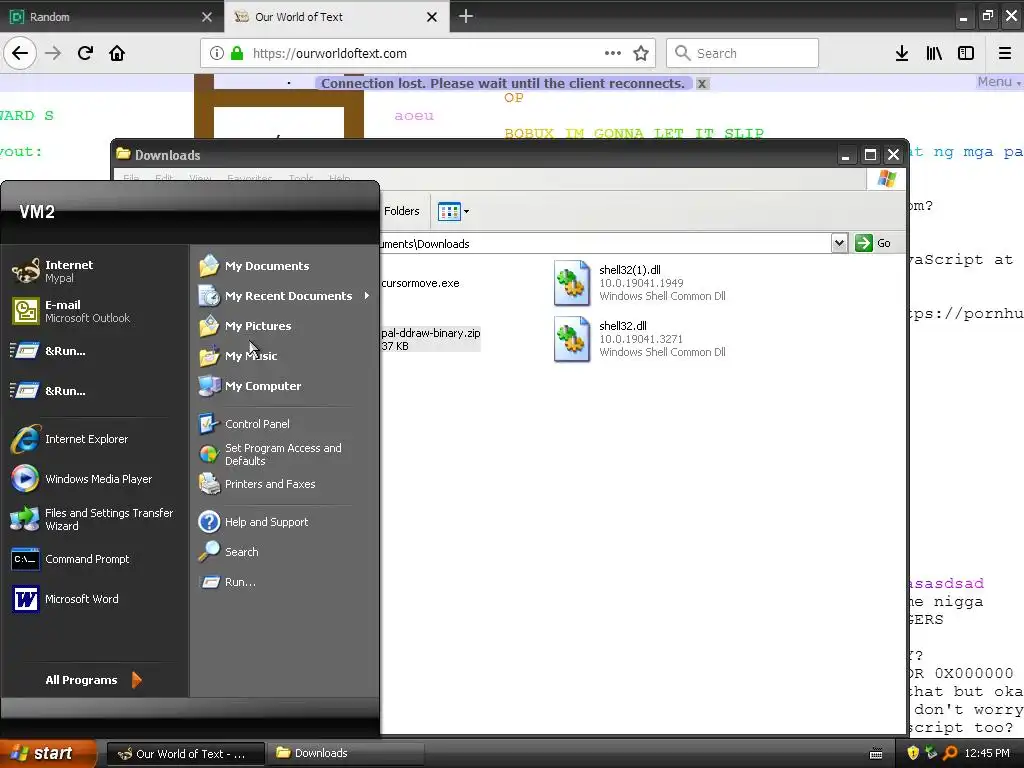Open the Firefox library icon
This screenshot has height=768, width=1024.
[x=934, y=53]
